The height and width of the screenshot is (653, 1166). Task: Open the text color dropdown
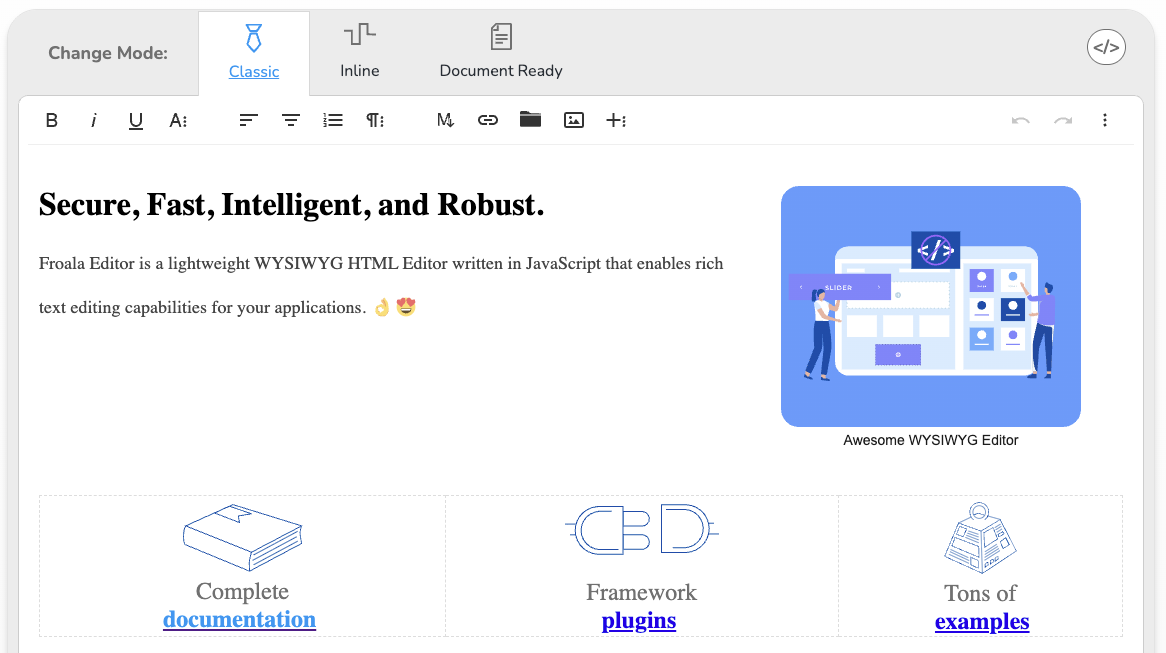tap(178, 120)
